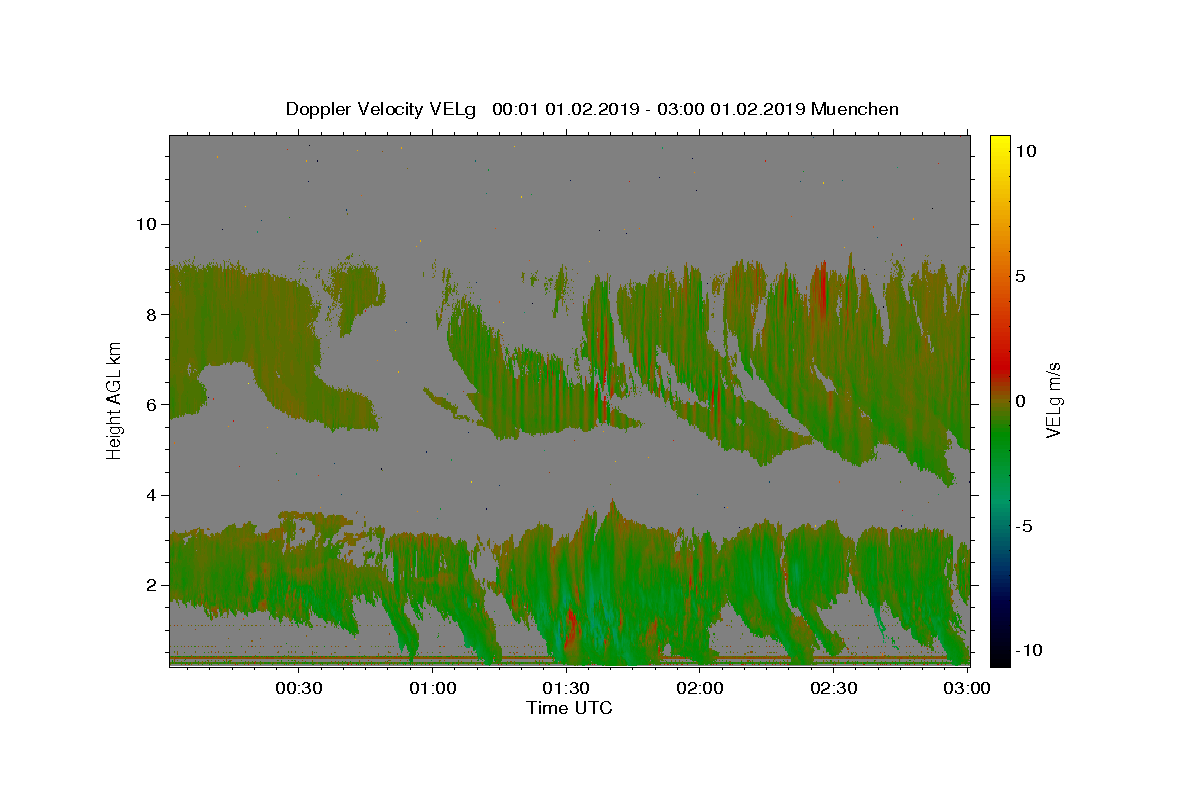Click the 01:30 time tick label
The height and width of the screenshot is (800, 1200).
(x=567, y=688)
